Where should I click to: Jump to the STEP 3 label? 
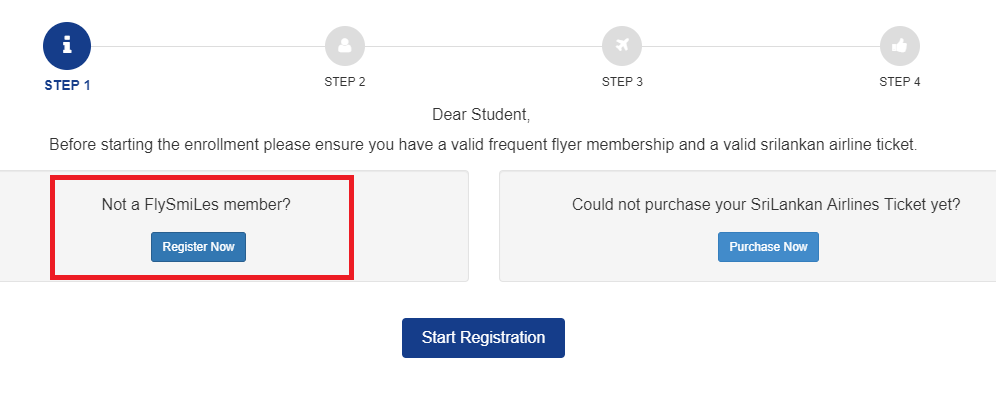pyautogui.click(x=622, y=82)
